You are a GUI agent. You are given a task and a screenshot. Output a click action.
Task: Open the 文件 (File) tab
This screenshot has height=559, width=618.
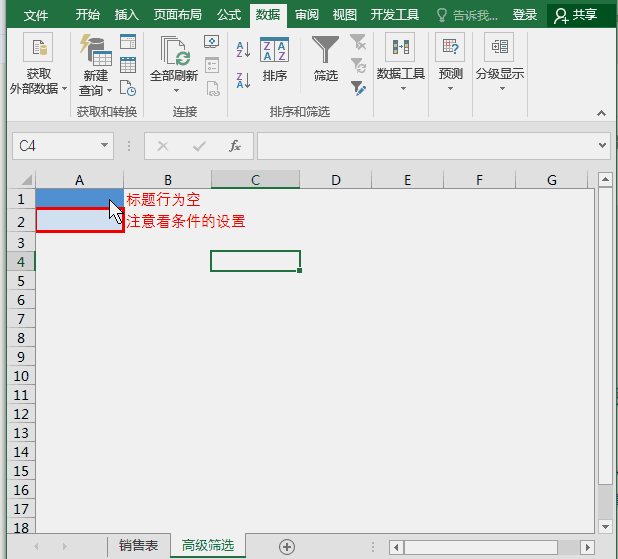(x=36, y=15)
